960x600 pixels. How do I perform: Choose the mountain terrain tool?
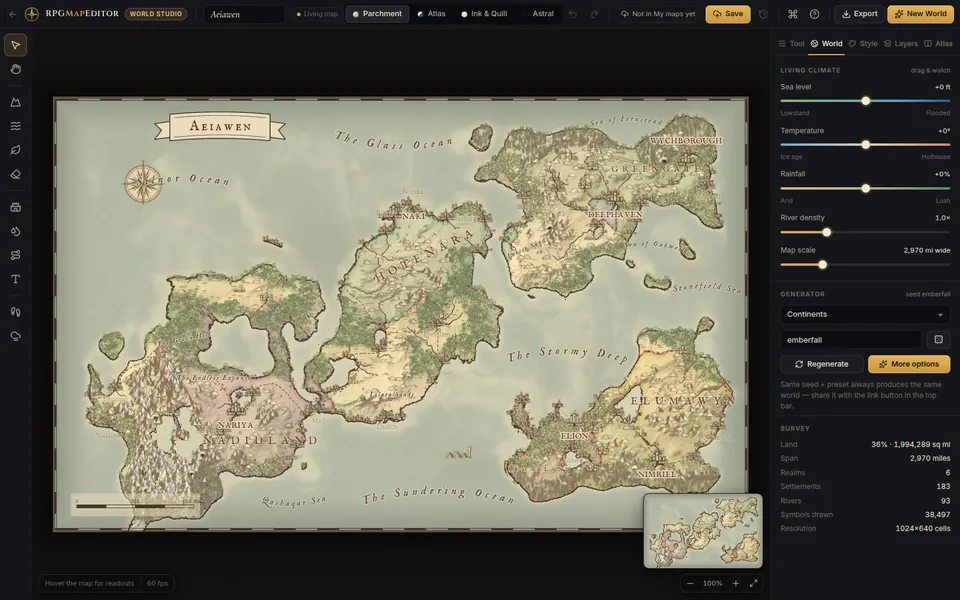pyautogui.click(x=15, y=102)
